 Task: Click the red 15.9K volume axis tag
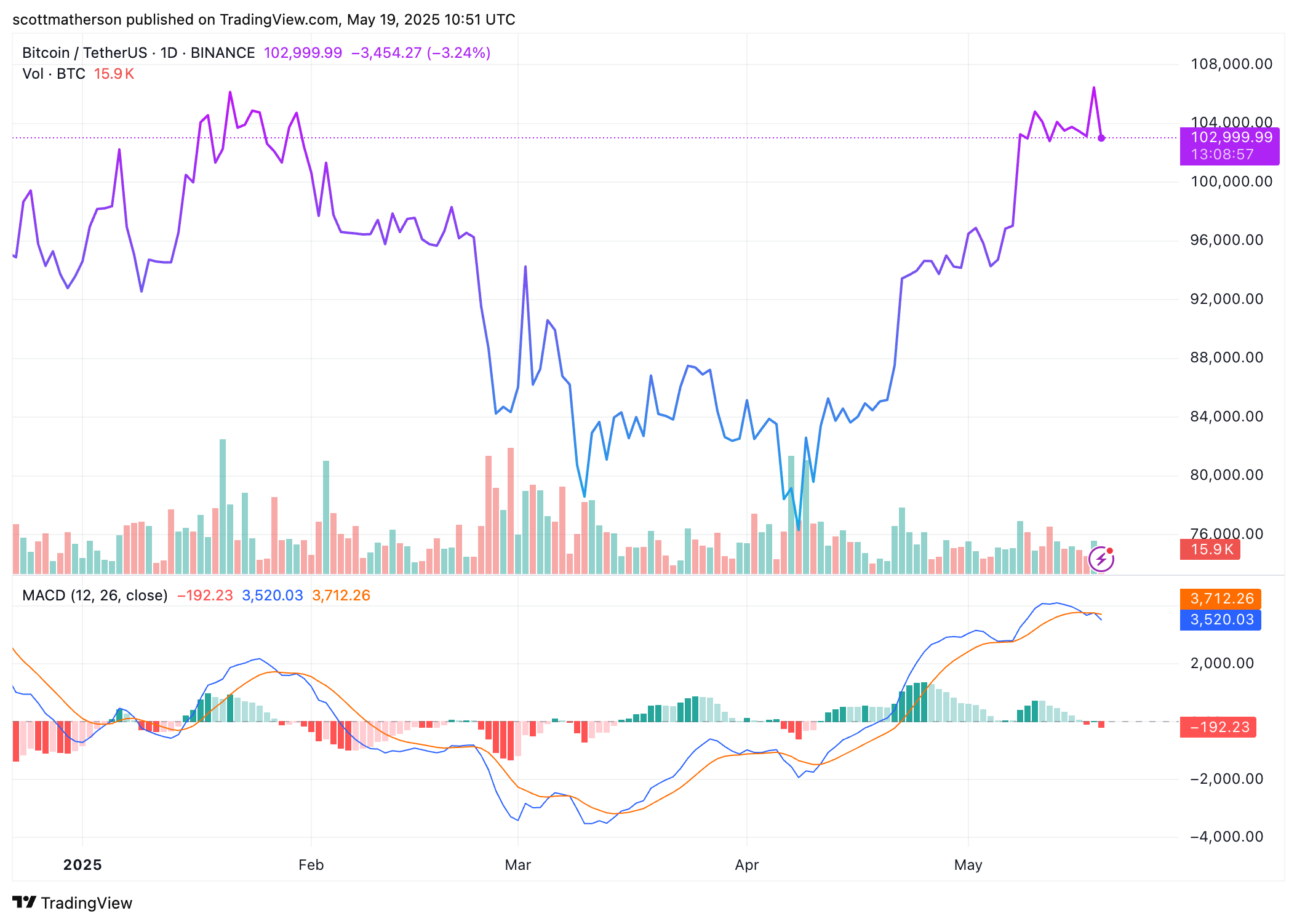pyautogui.click(x=1209, y=549)
